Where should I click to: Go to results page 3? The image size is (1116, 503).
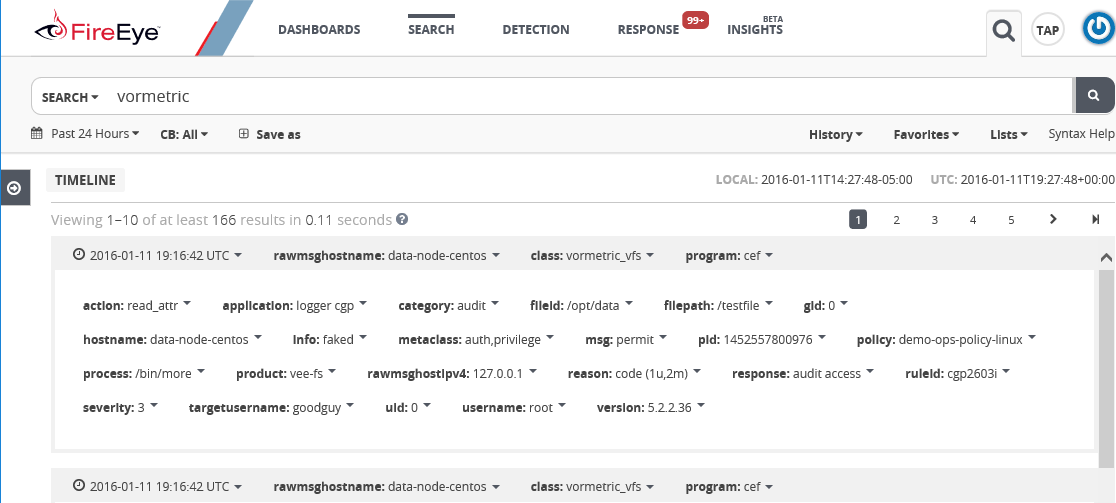click(x=935, y=220)
